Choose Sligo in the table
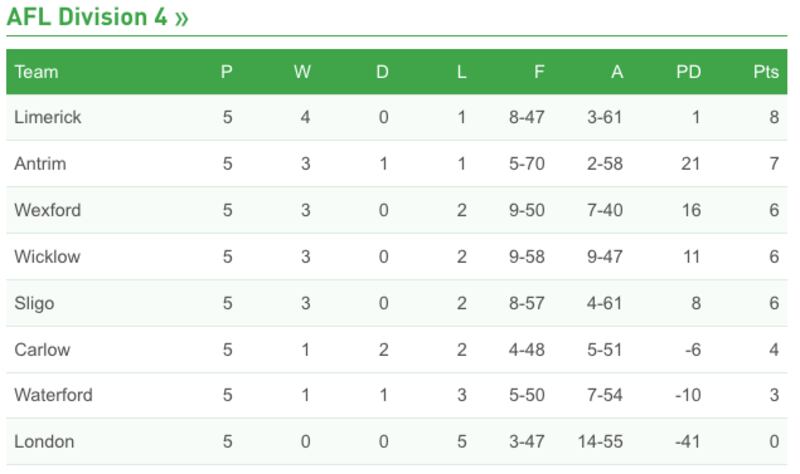Viewport: 800px width, 474px height. (x=34, y=303)
